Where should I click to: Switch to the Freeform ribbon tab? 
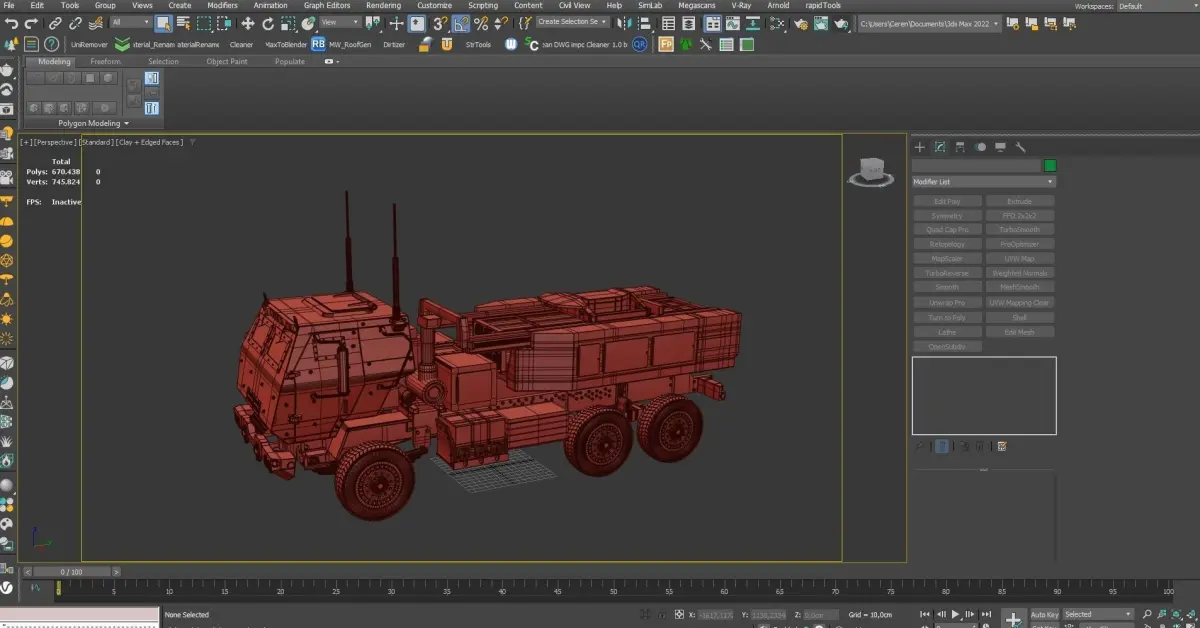coord(105,62)
